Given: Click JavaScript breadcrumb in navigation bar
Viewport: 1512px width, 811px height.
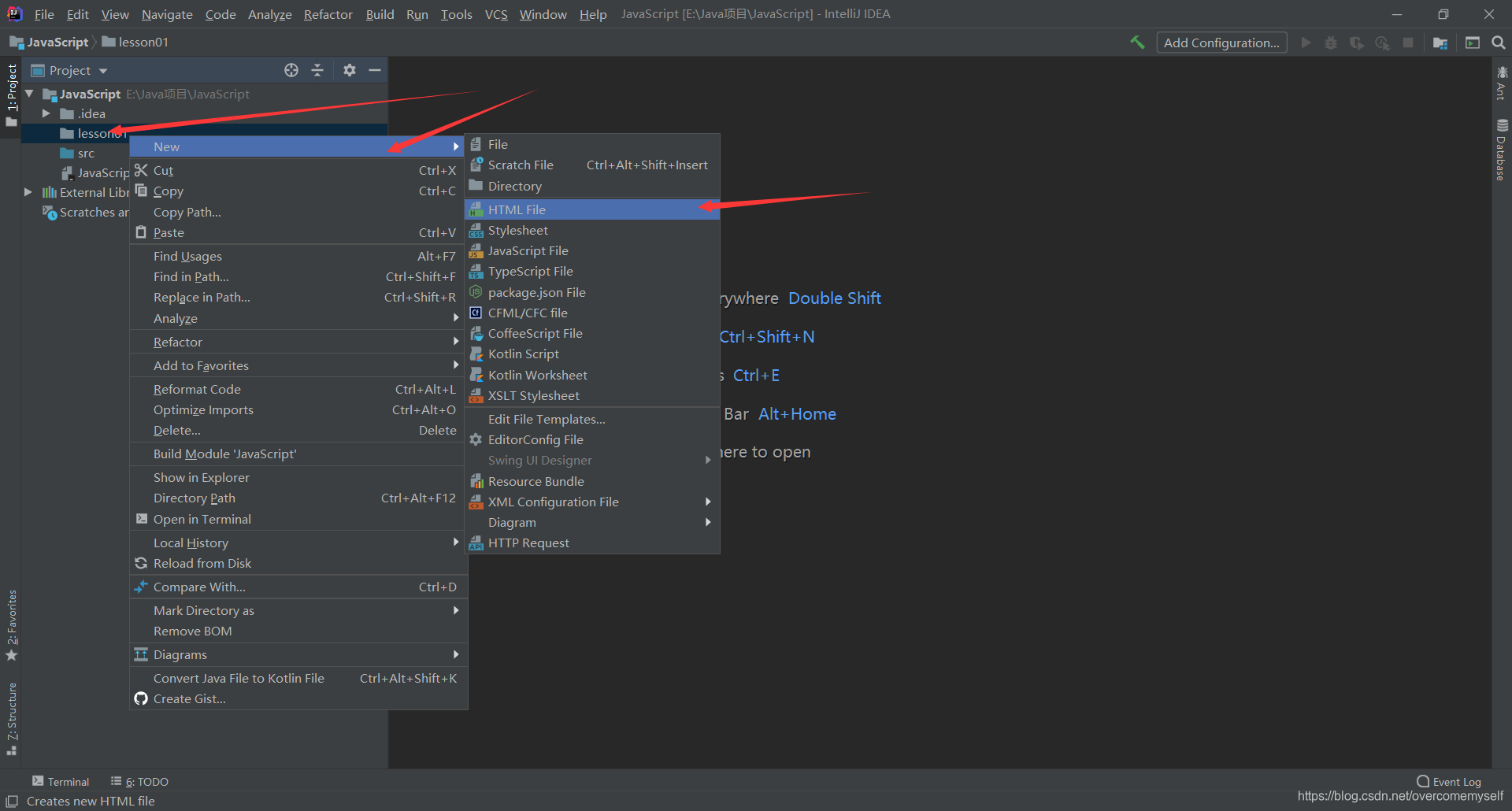Looking at the screenshot, I should point(50,42).
